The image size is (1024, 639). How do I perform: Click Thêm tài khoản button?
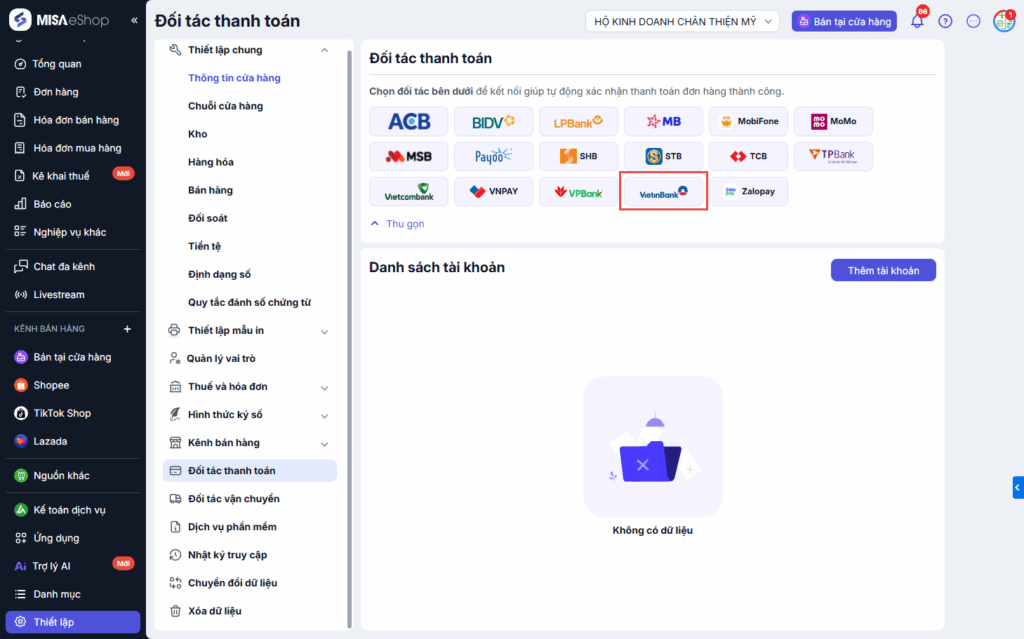click(x=883, y=270)
